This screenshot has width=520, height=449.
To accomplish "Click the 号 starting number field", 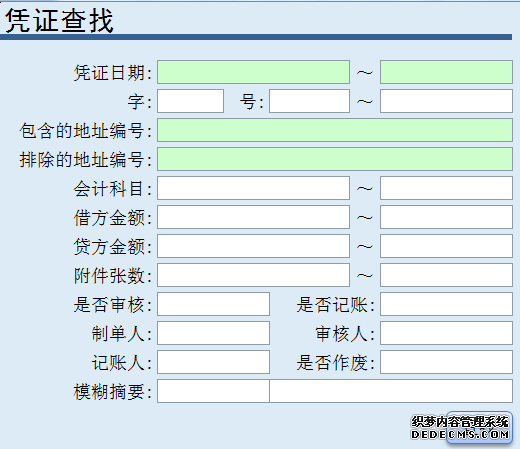I will click(309, 101).
